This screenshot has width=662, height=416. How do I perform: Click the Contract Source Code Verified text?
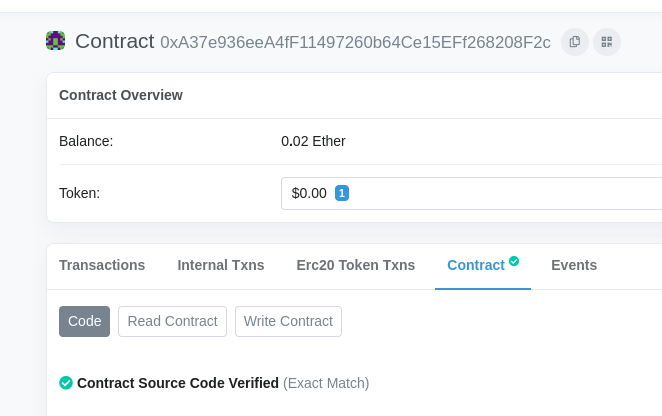178,383
